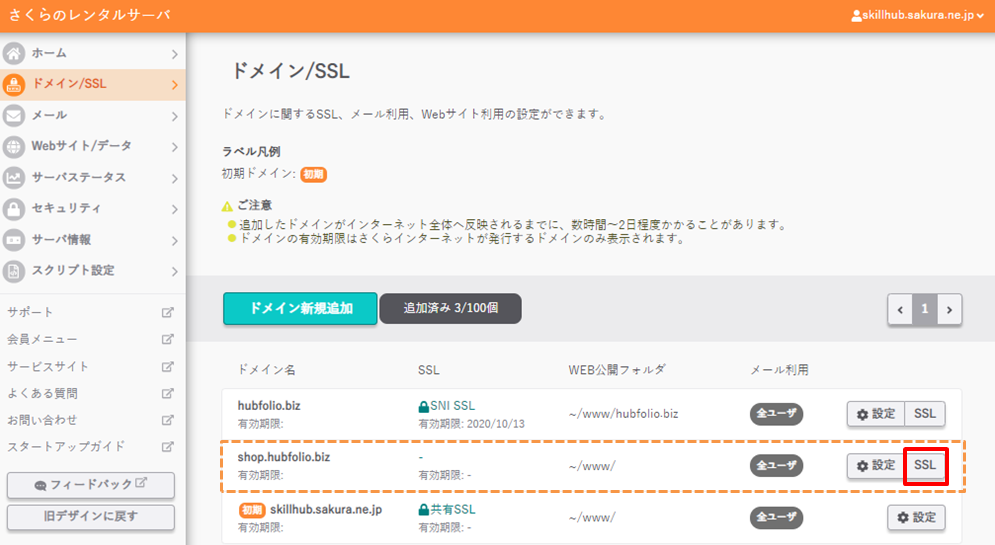995x545 pixels.
Task: Click the SSL button for shop.hubfolio.biz
Action: click(925, 466)
